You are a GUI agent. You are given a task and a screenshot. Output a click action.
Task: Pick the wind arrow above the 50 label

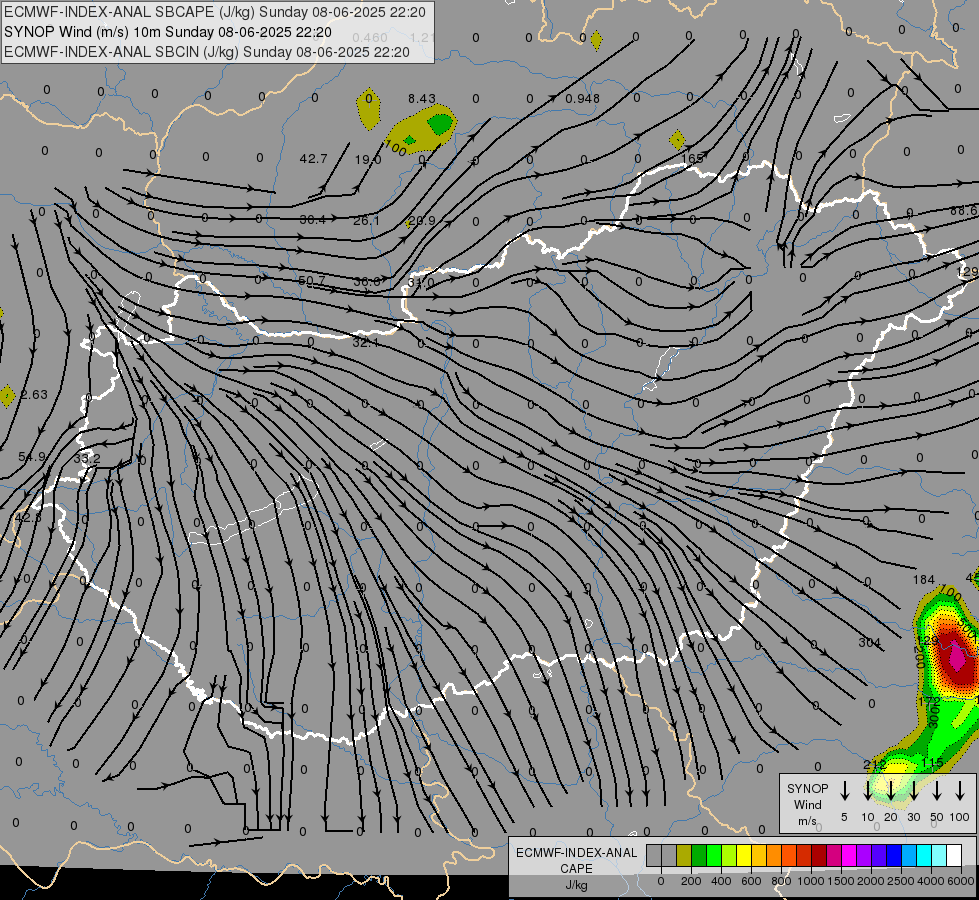click(x=937, y=790)
